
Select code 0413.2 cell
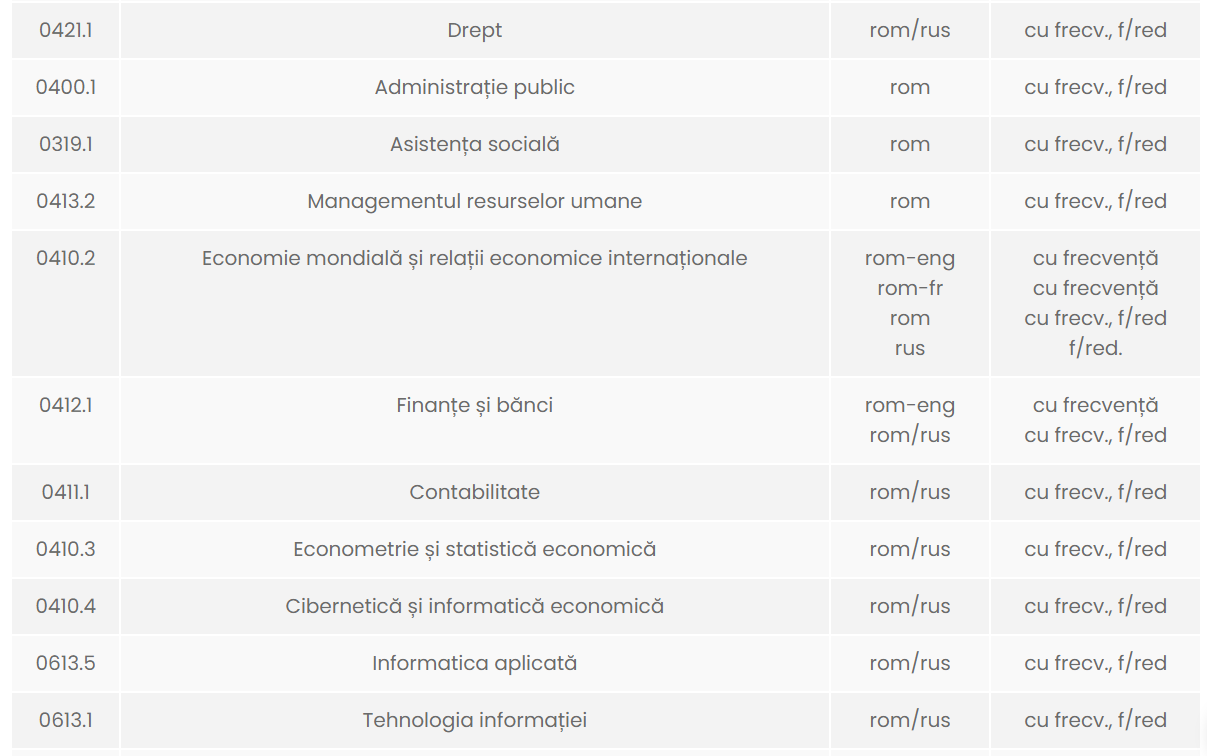click(66, 201)
